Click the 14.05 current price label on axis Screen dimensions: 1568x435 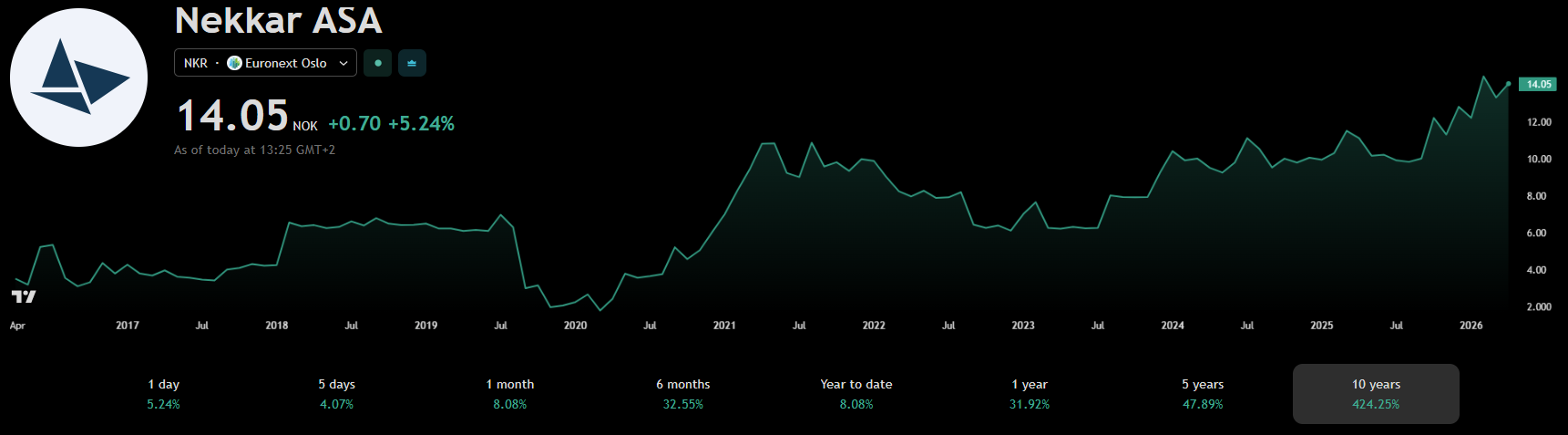pos(1538,84)
